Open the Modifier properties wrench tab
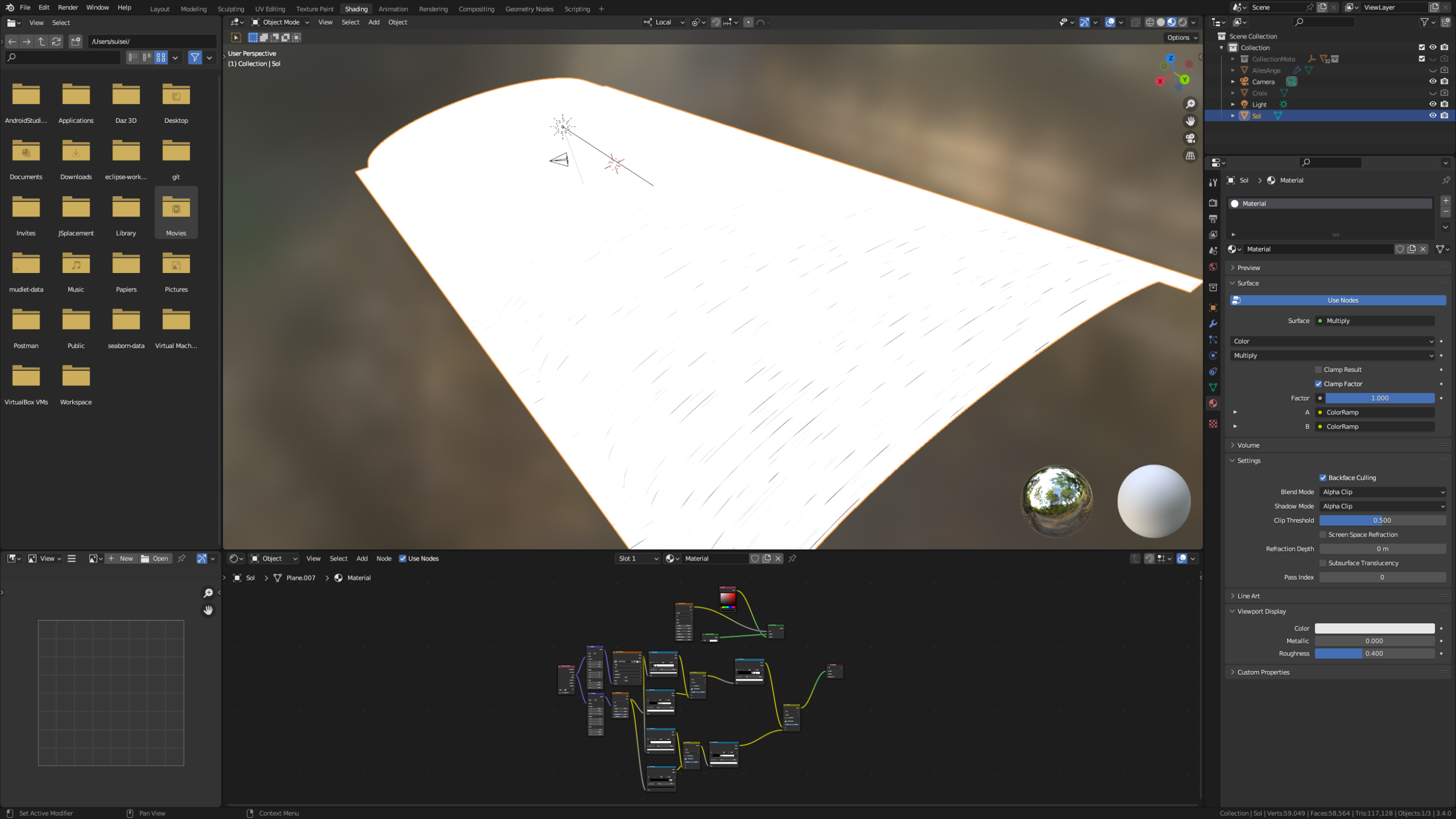 tap(1213, 324)
